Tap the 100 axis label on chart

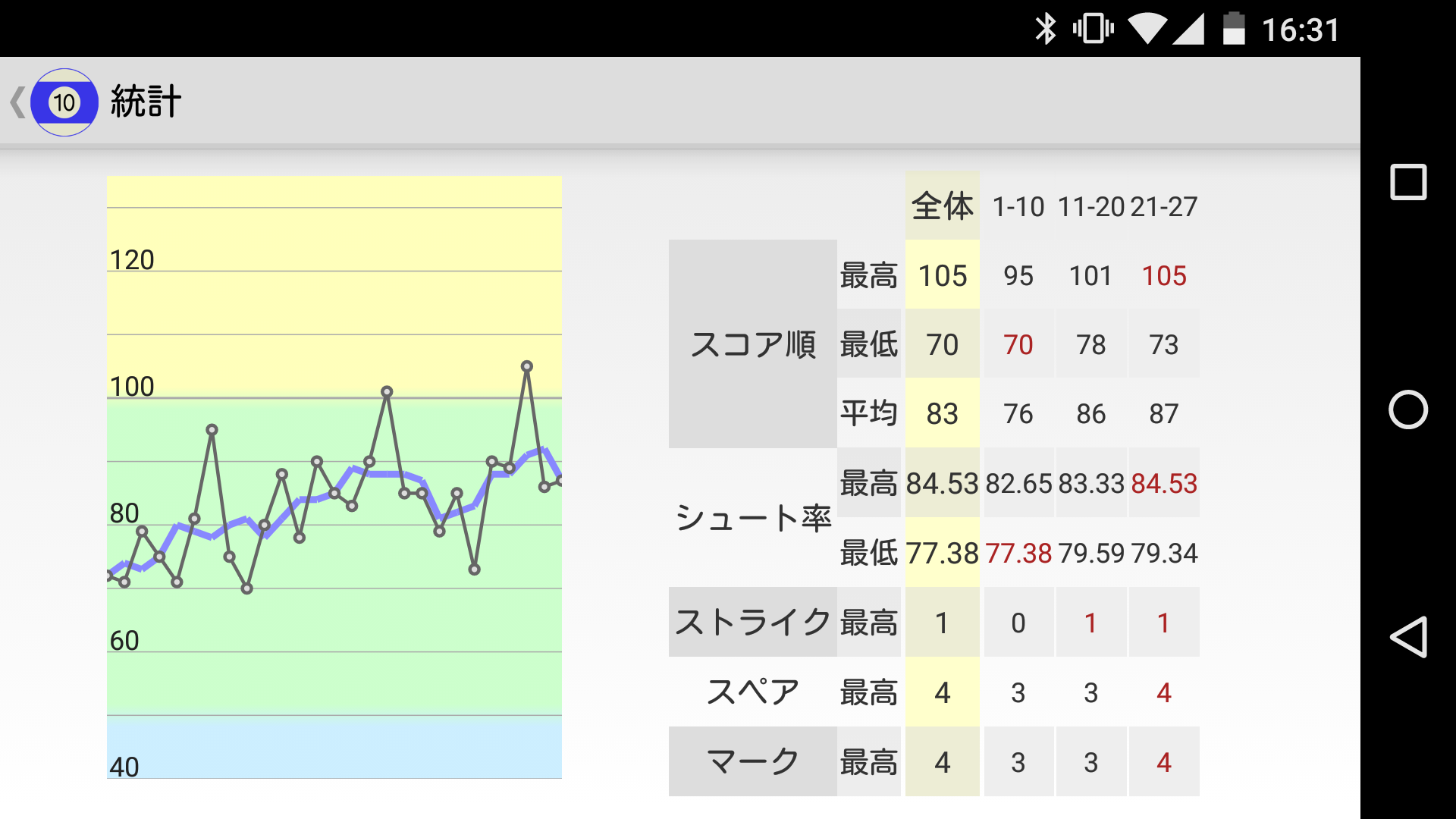tap(132, 386)
